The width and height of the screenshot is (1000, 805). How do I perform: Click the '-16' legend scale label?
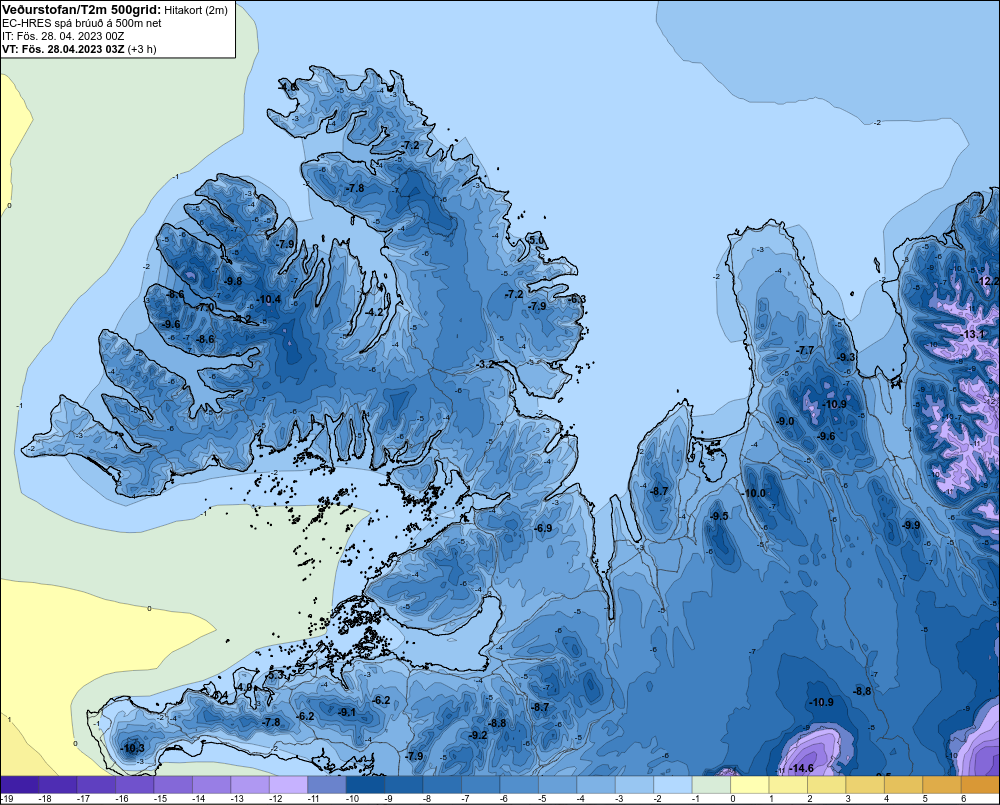(122, 799)
